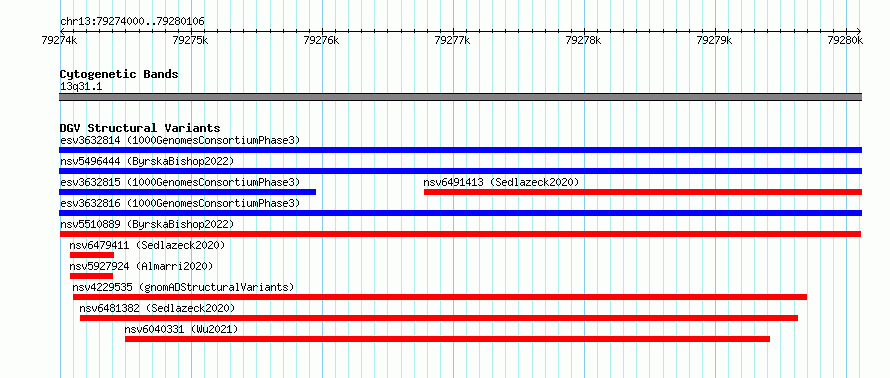Click the esv3632814 blue variant bar

click(x=460, y=150)
